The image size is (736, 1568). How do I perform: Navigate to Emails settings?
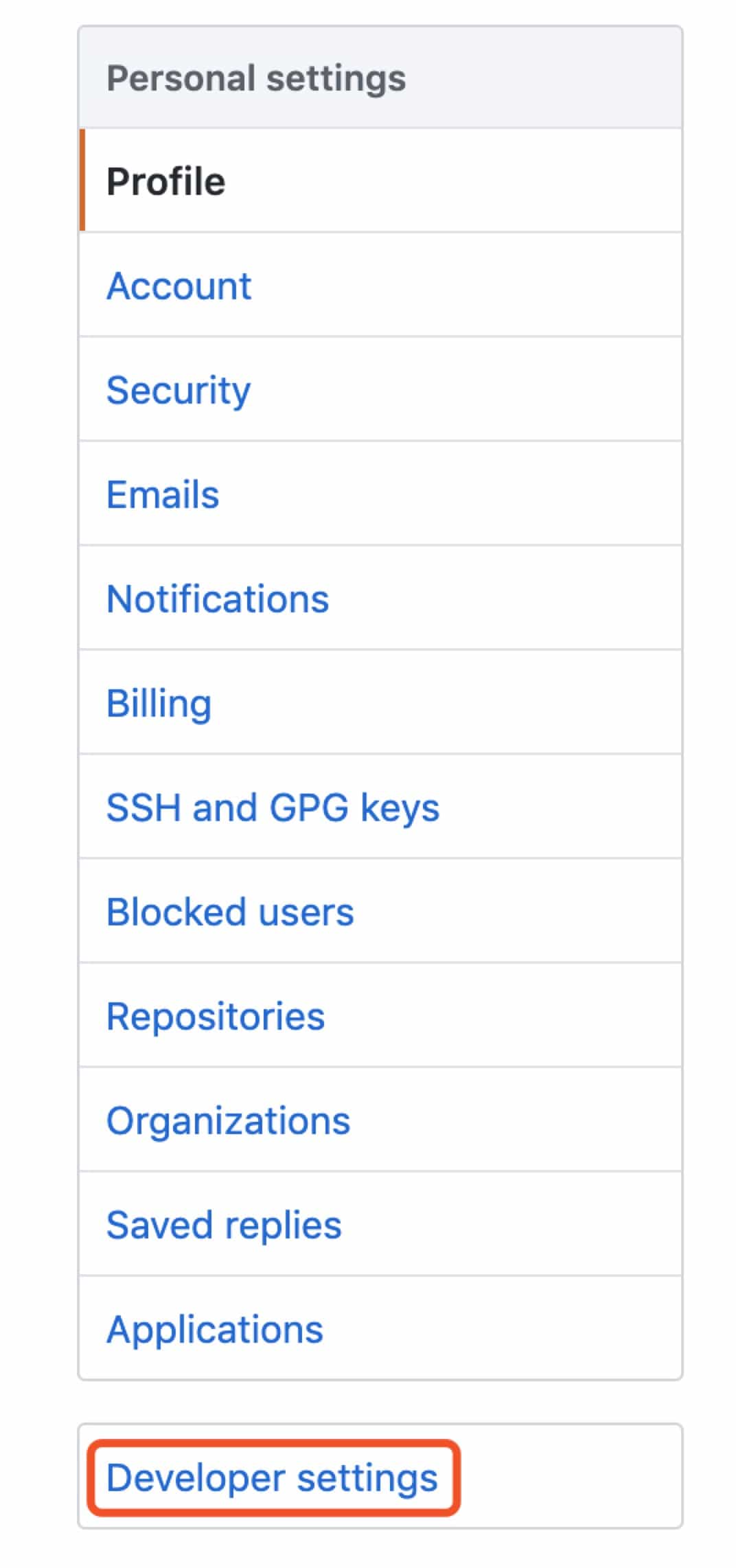coord(380,494)
